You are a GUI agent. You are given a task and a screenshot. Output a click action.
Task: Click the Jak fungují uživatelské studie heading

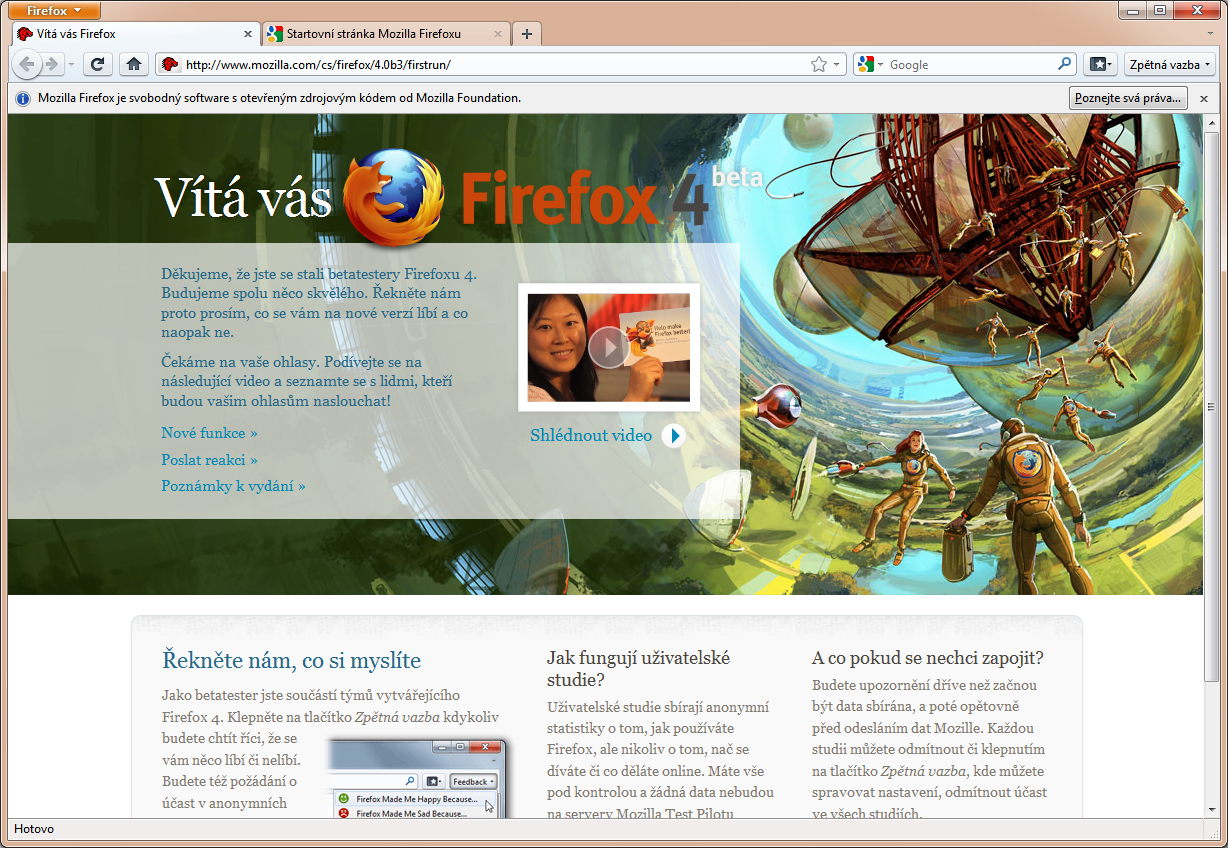(x=639, y=669)
